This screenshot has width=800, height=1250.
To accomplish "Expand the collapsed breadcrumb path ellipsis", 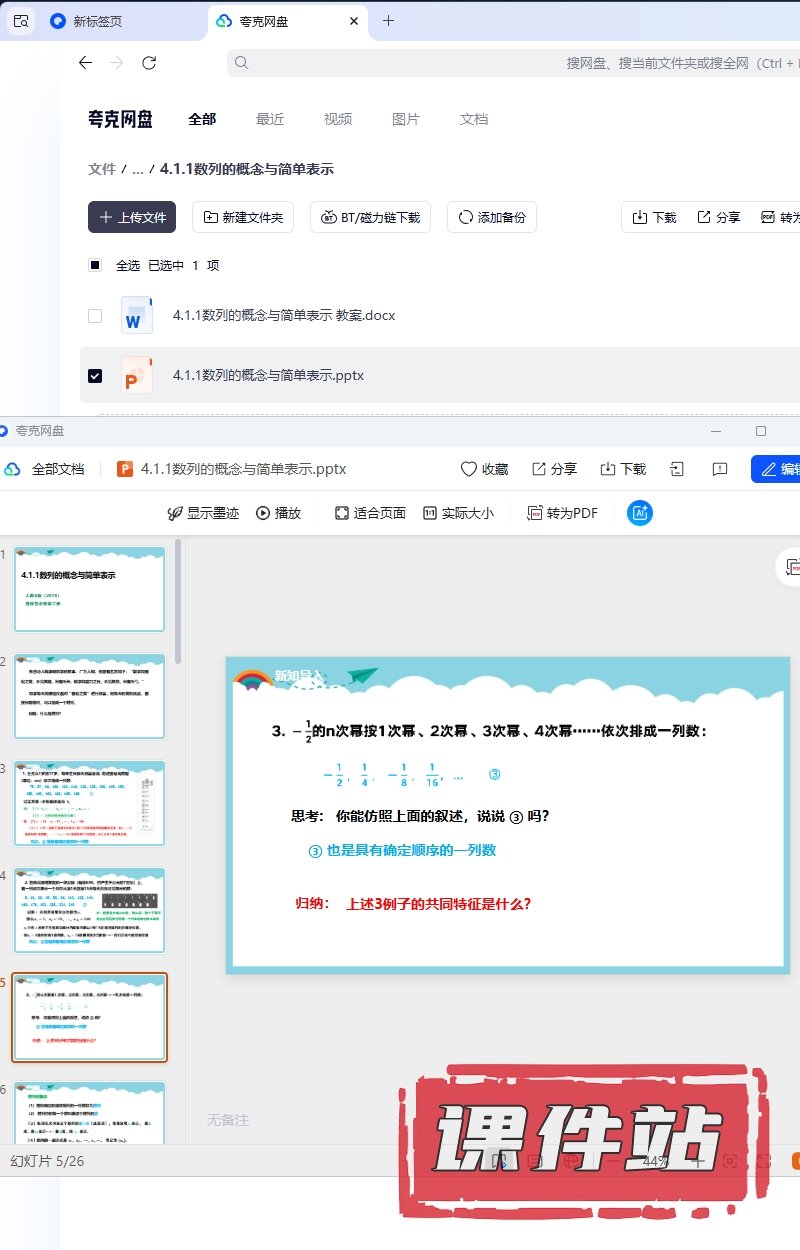I will click(x=137, y=170).
